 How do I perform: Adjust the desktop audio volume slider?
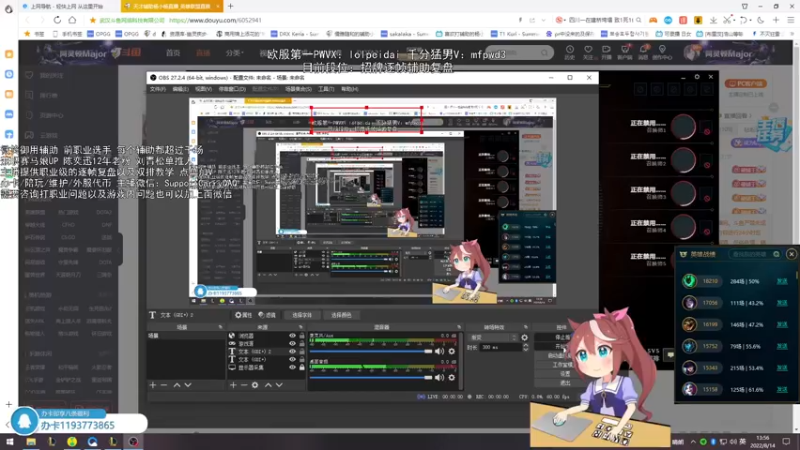pyautogui.click(x=371, y=378)
